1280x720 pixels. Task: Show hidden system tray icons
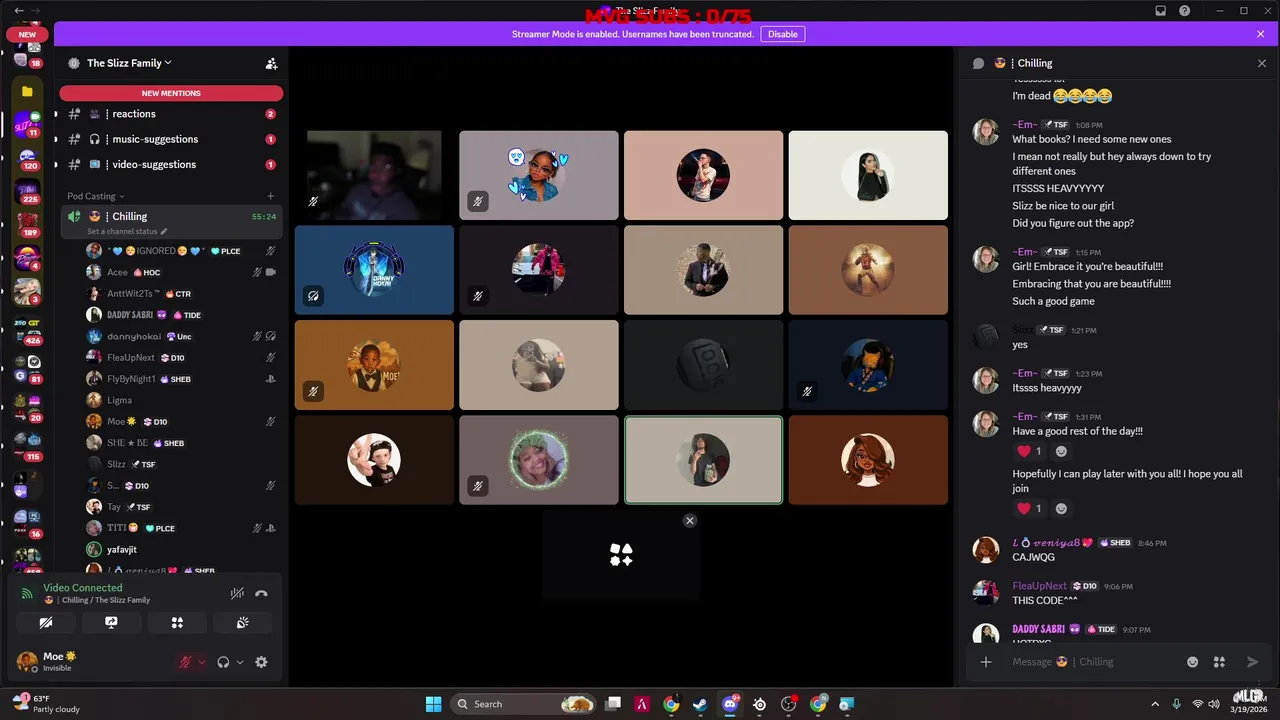coord(1155,704)
